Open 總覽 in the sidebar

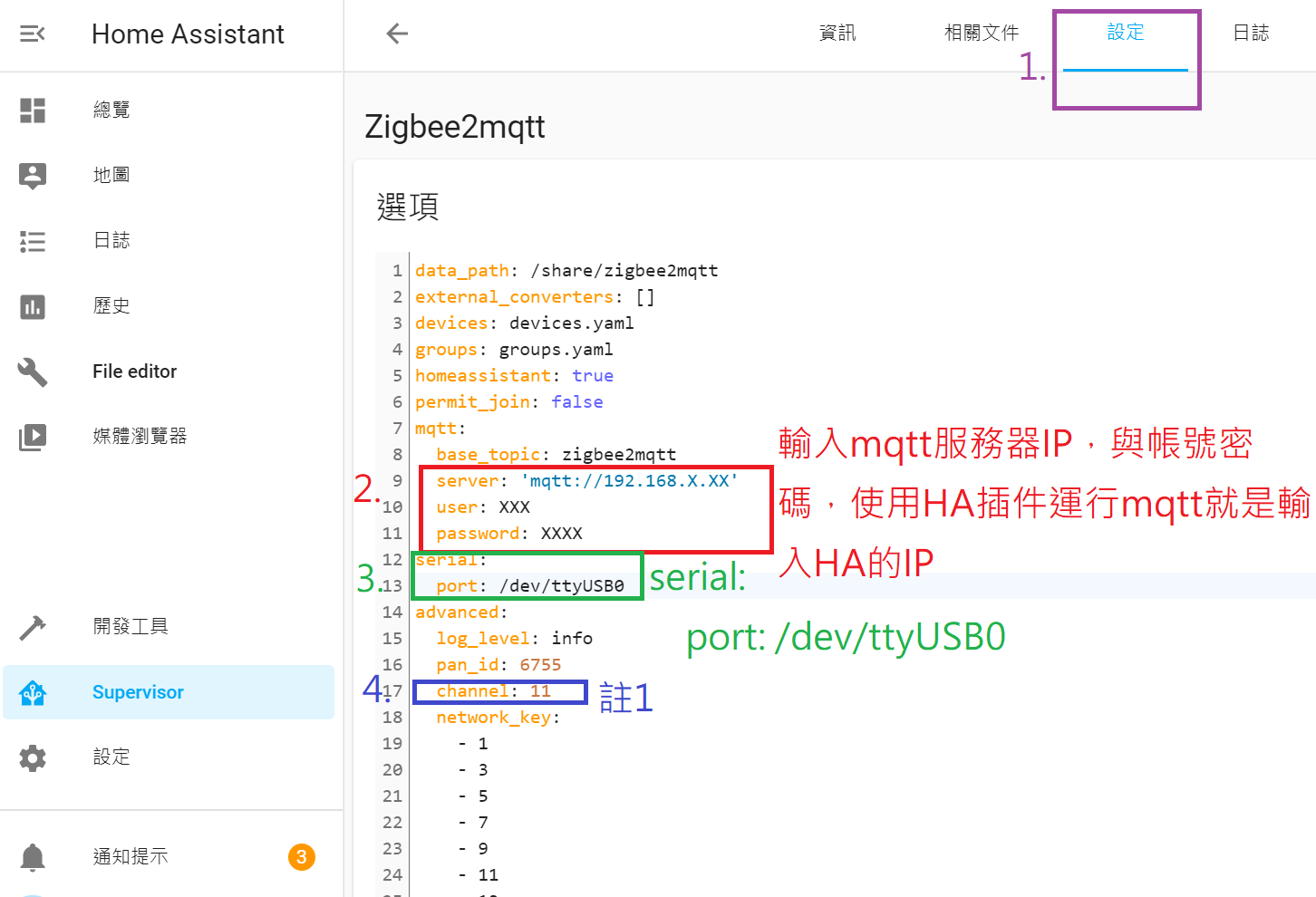coord(111,110)
